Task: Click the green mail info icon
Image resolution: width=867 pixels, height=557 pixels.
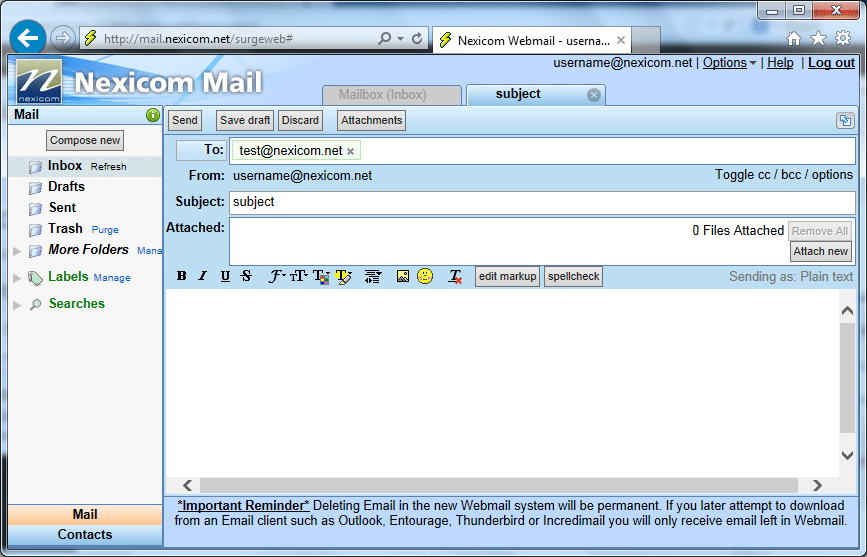Action: point(153,115)
